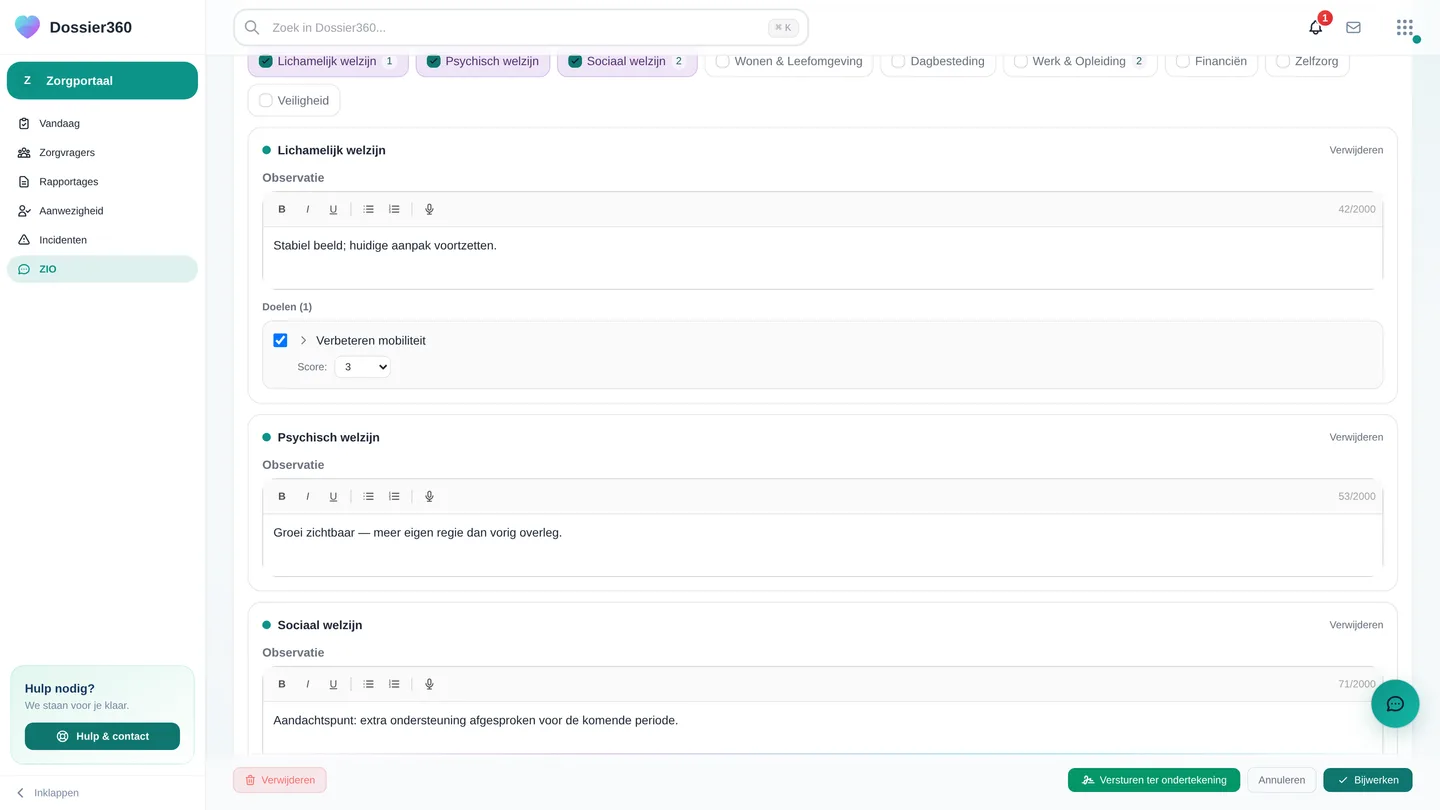The width and height of the screenshot is (1440, 810).
Task: Click the Versturen ter ondertekening button
Action: (x=1154, y=780)
